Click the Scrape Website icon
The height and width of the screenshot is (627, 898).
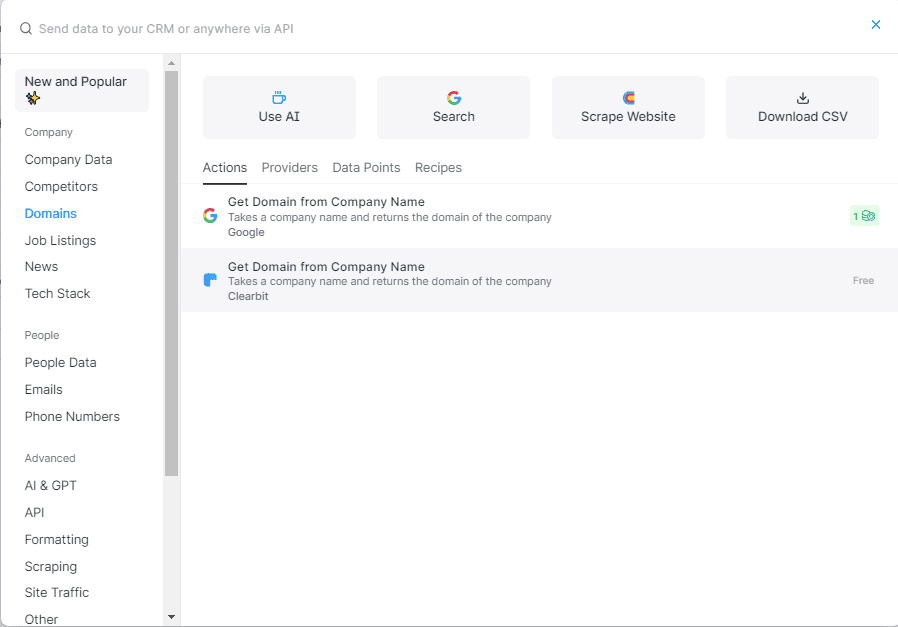(x=628, y=98)
